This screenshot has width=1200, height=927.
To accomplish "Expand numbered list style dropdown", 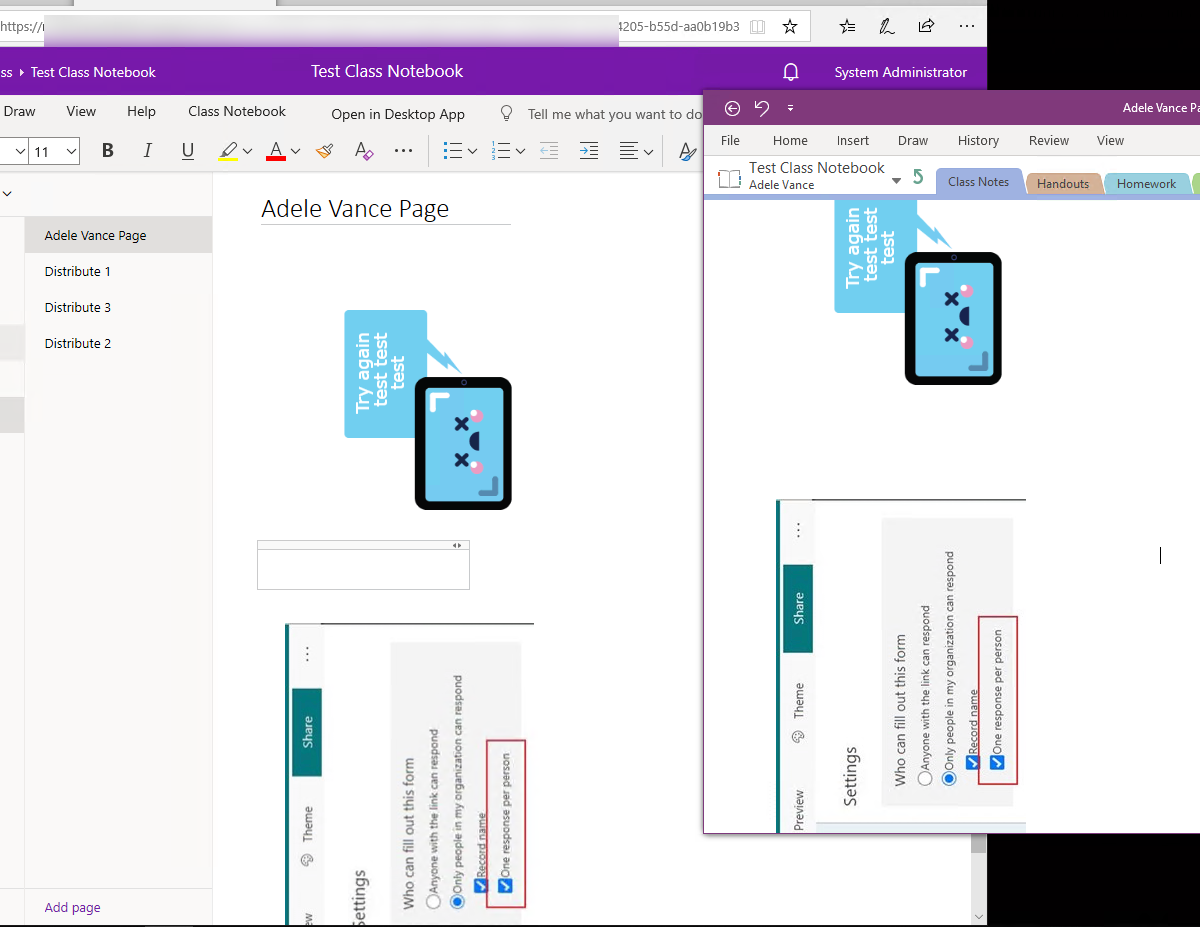I will [520, 152].
